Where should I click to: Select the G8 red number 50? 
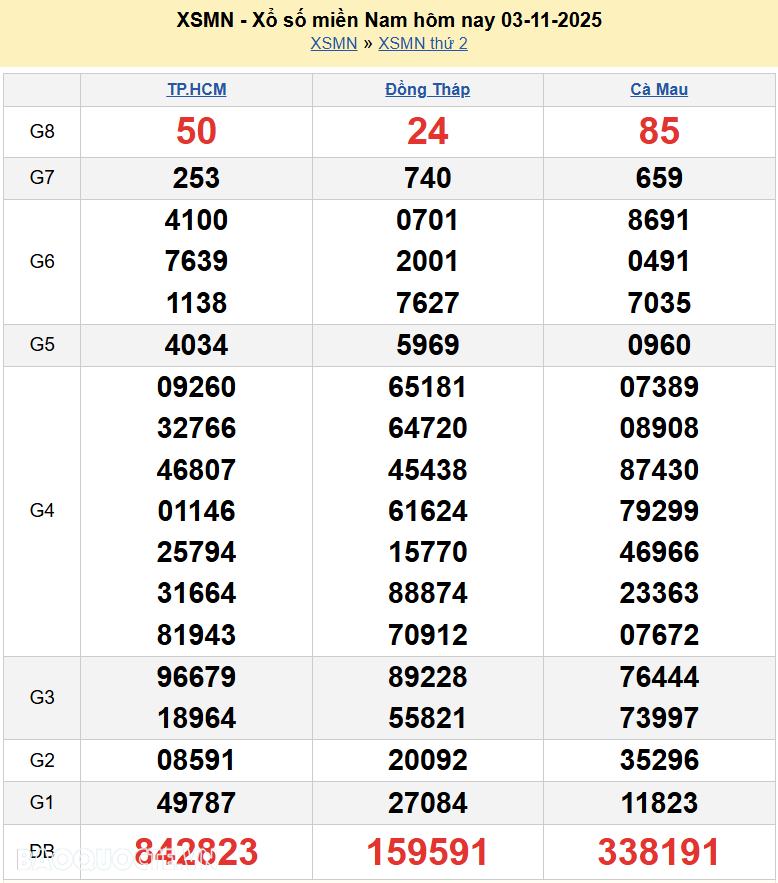coord(196,131)
